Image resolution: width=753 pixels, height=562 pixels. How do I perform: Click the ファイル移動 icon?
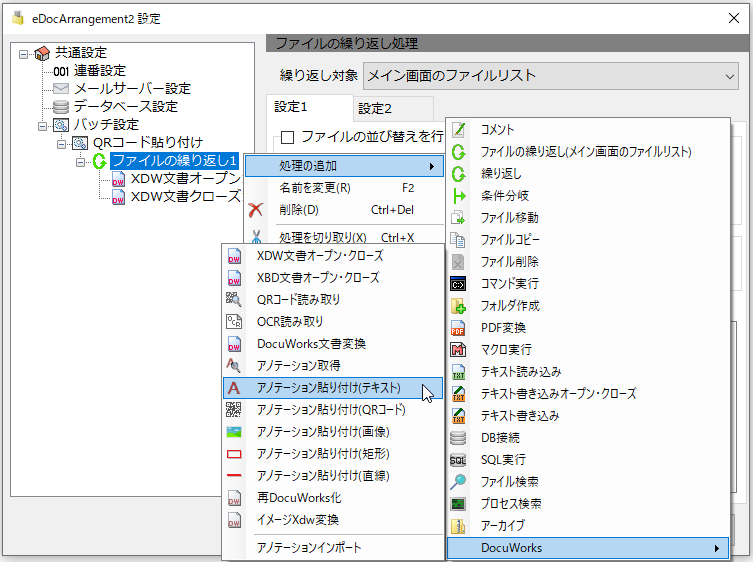pyautogui.click(x=459, y=218)
